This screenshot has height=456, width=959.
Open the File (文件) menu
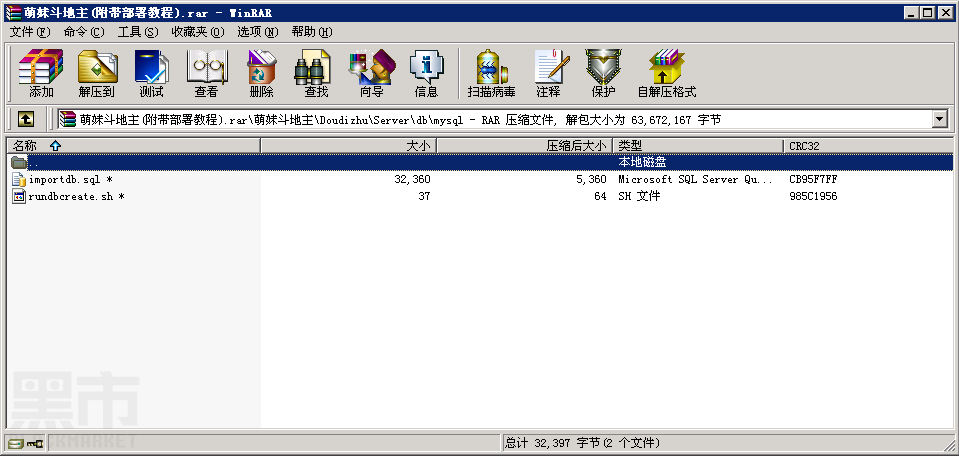(x=30, y=32)
